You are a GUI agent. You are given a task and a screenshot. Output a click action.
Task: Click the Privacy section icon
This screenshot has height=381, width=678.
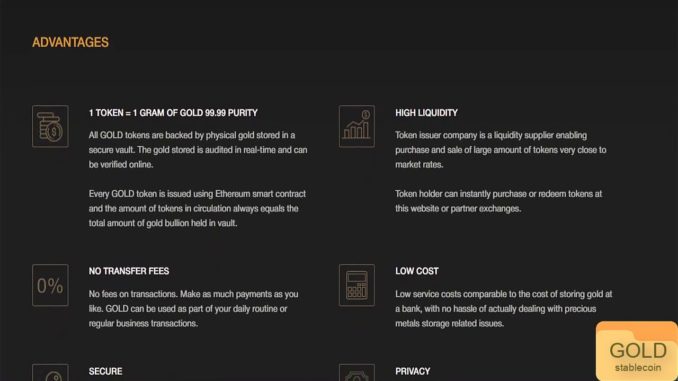[357, 372]
